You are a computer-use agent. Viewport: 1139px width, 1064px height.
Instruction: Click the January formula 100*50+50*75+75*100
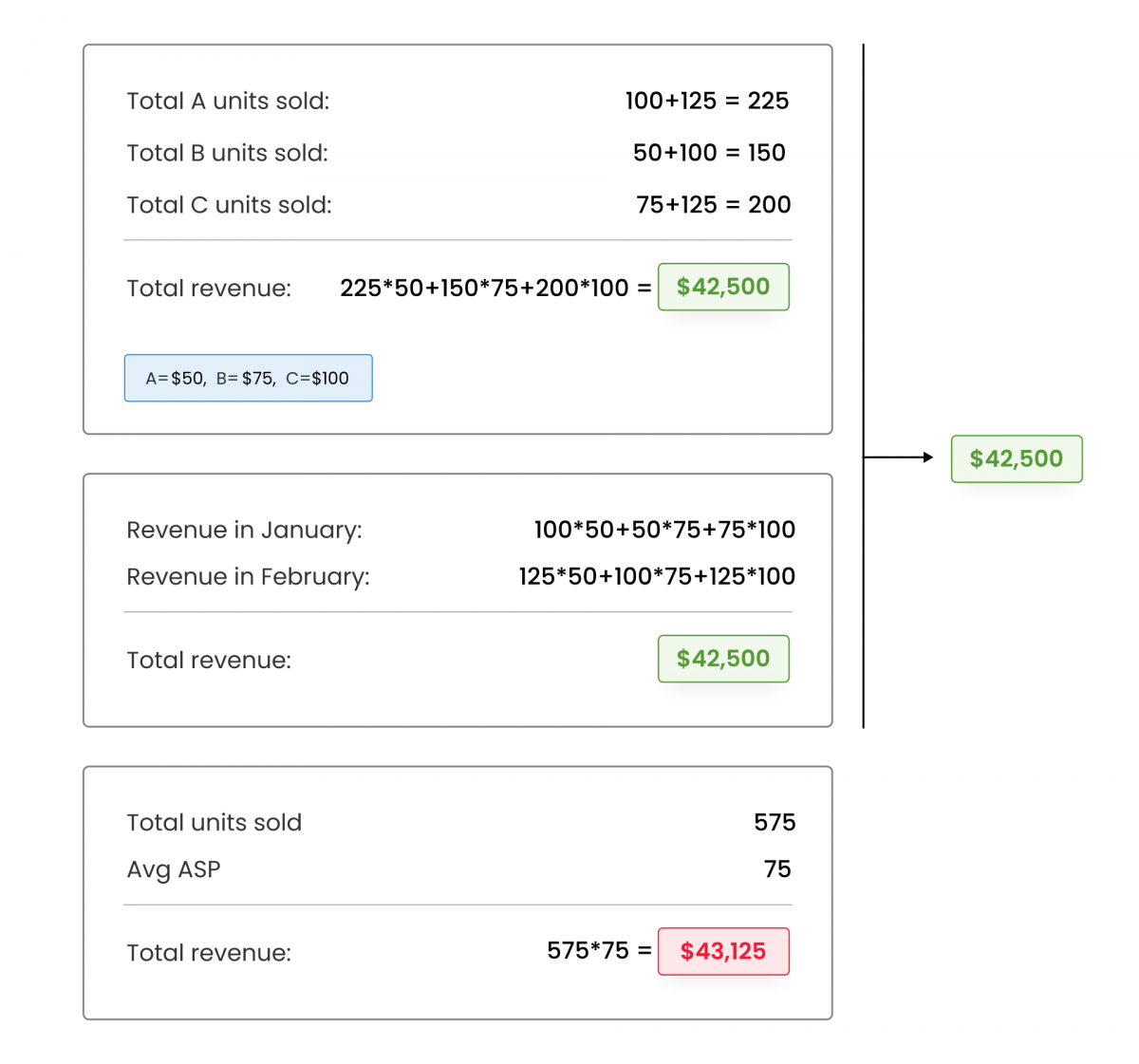click(663, 530)
